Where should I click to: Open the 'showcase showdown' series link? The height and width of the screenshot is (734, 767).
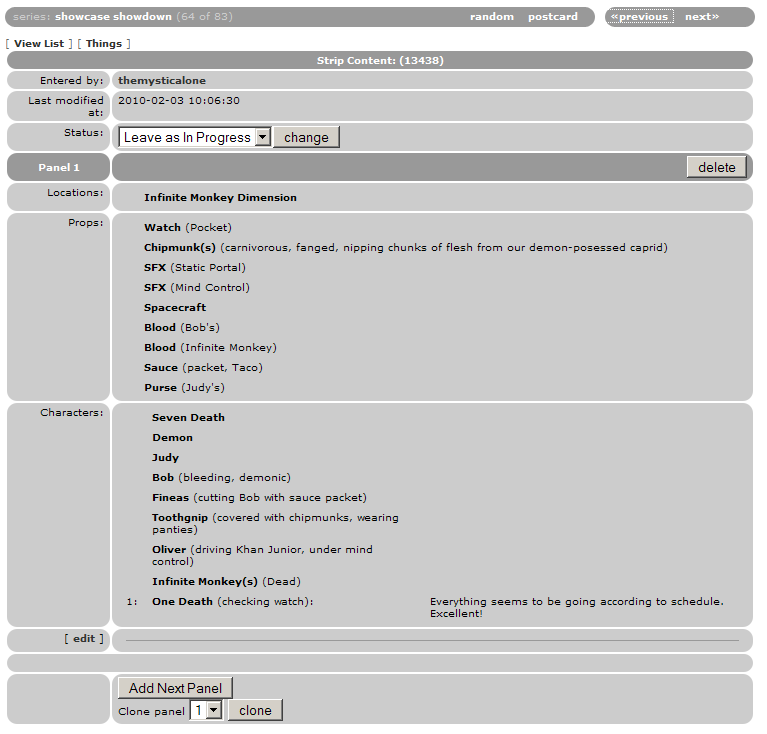pos(114,17)
